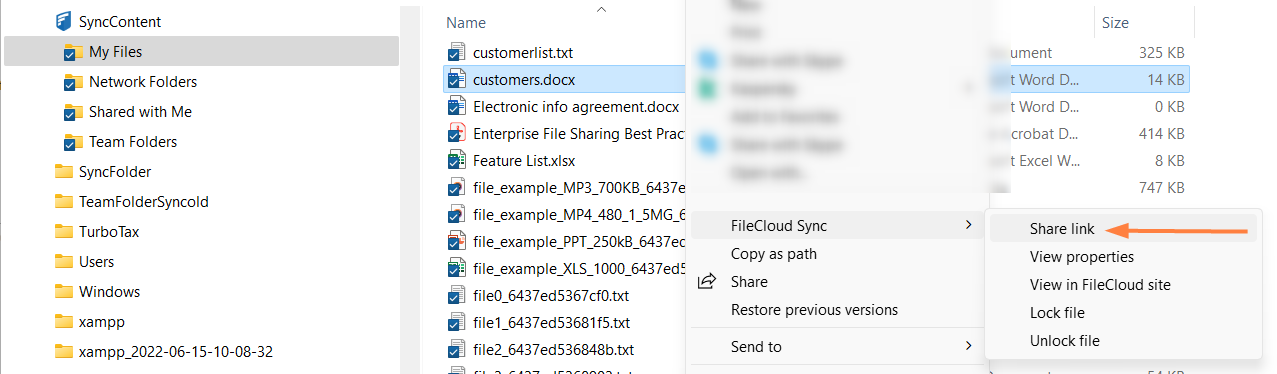Open the Team Folders tree item
Screen dimensions: 1277x374
(133, 141)
